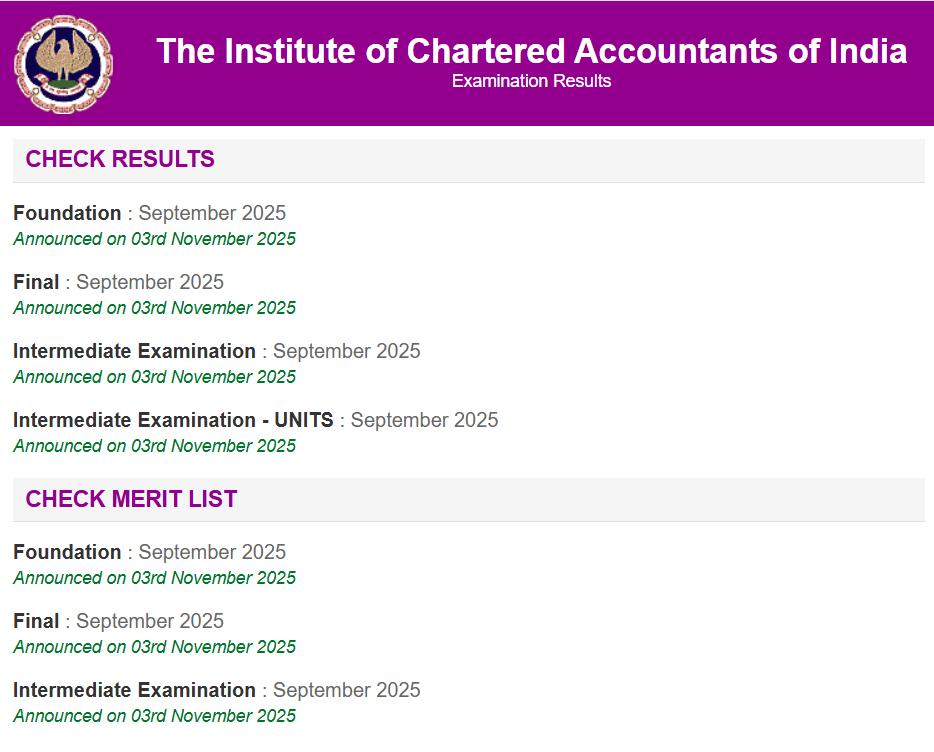Click 'September 2025' beside Intermediate Examination - UNITS
The image size is (934, 752).
point(424,420)
